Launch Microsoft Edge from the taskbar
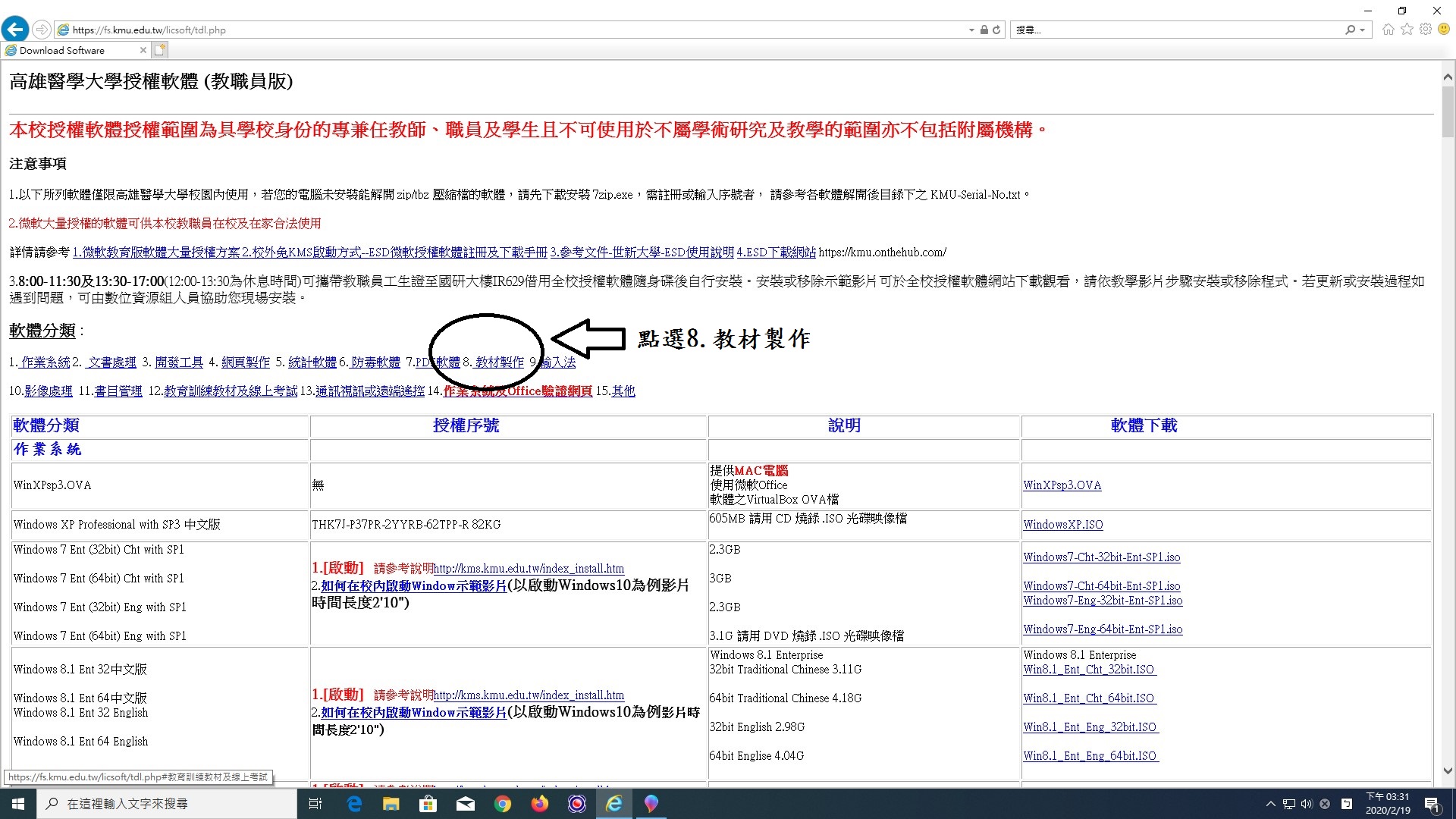The height and width of the screenshot is (819, 1456). tap(354, 804)
